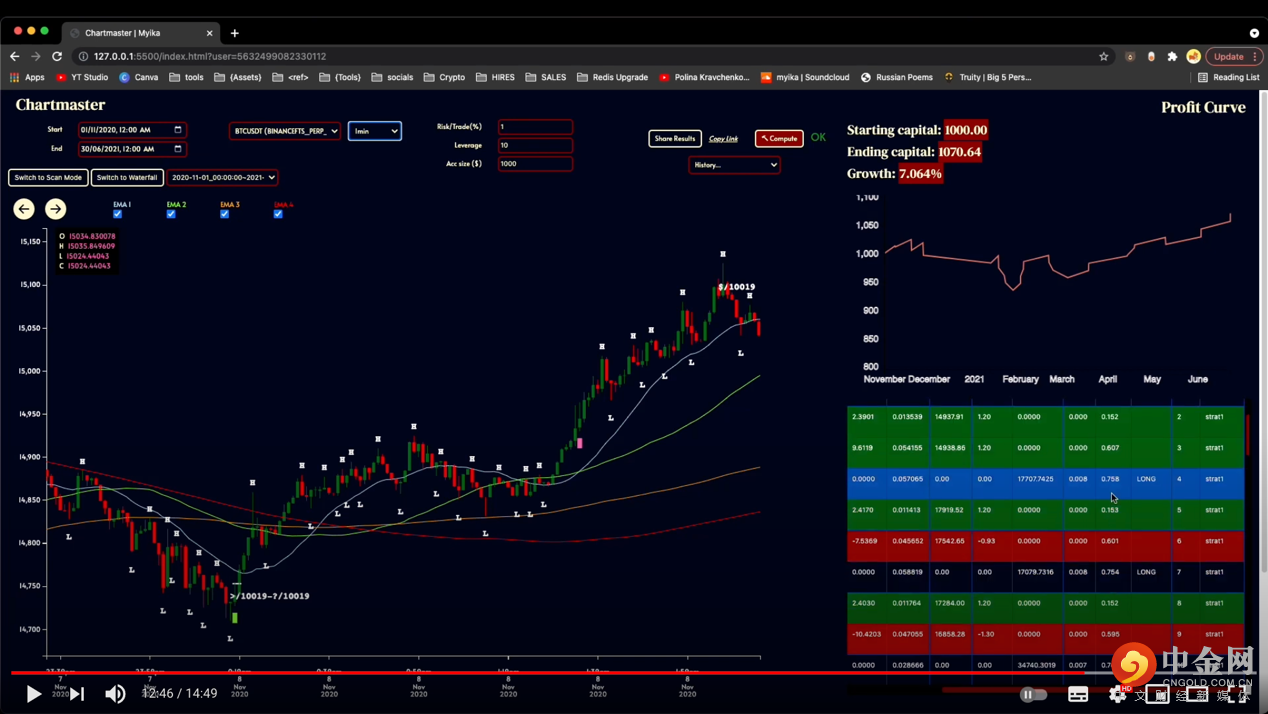This screenshot has height=714, width=1268.
Task: Click the right arrow chart navigation icon
Action: [56, 209]
